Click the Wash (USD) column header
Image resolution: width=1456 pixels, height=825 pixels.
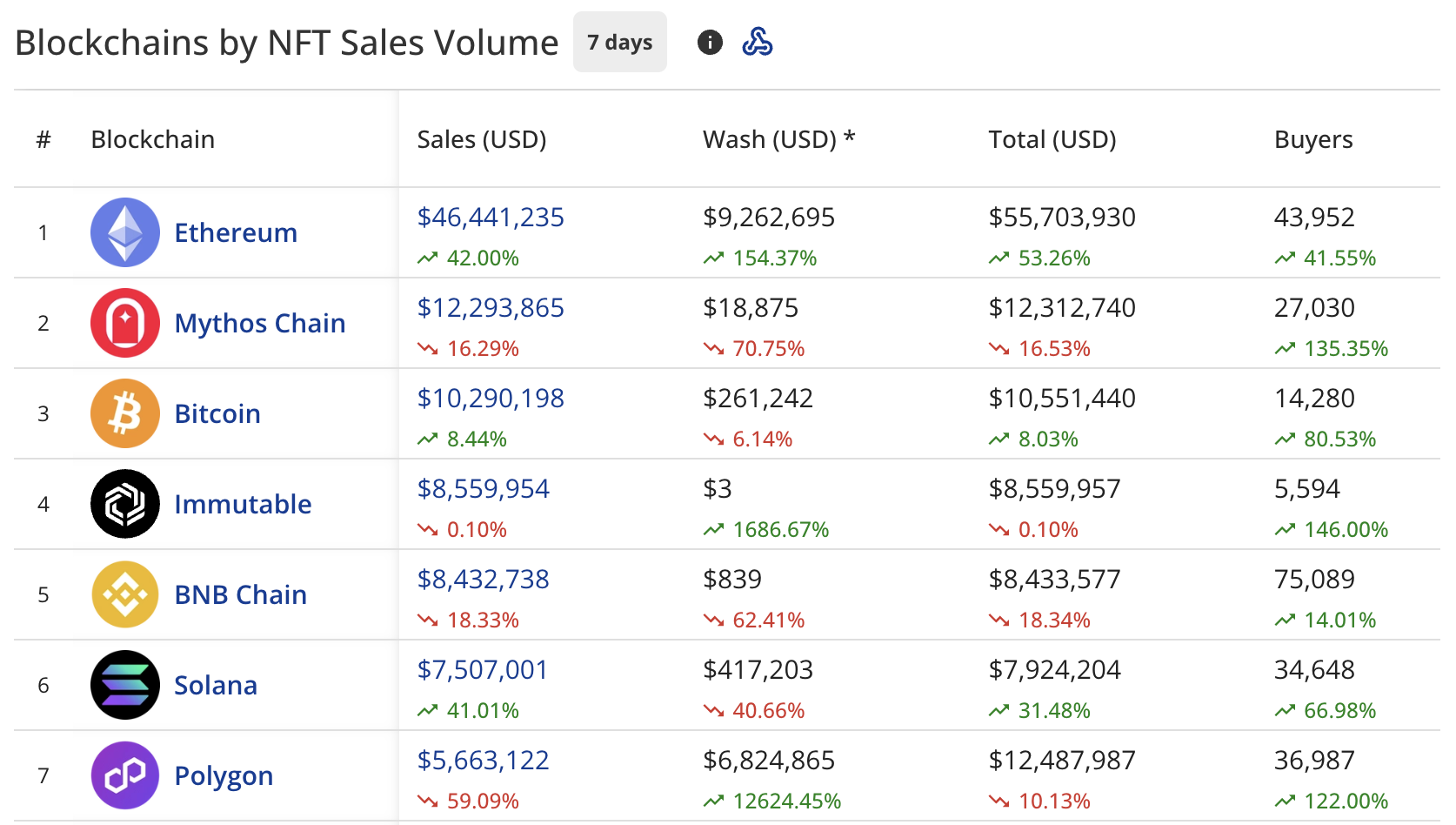[x=778, y=138]
